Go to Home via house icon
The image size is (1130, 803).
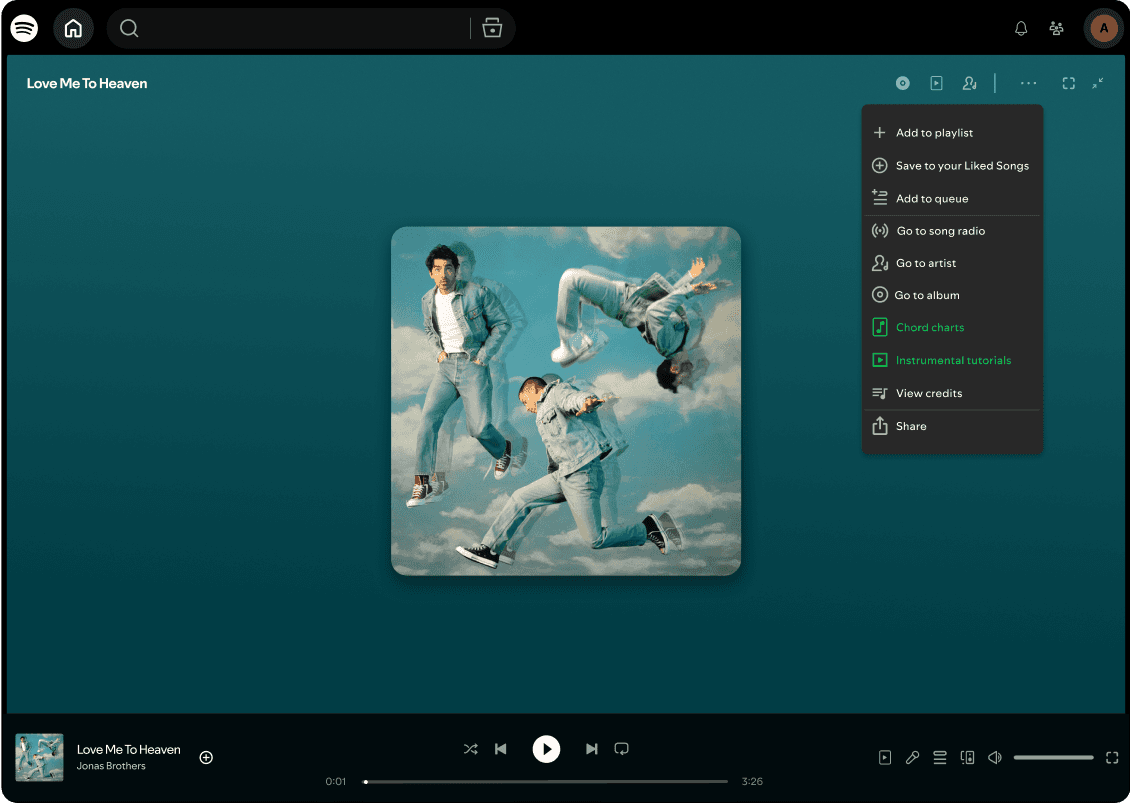[x=74, y=28]
